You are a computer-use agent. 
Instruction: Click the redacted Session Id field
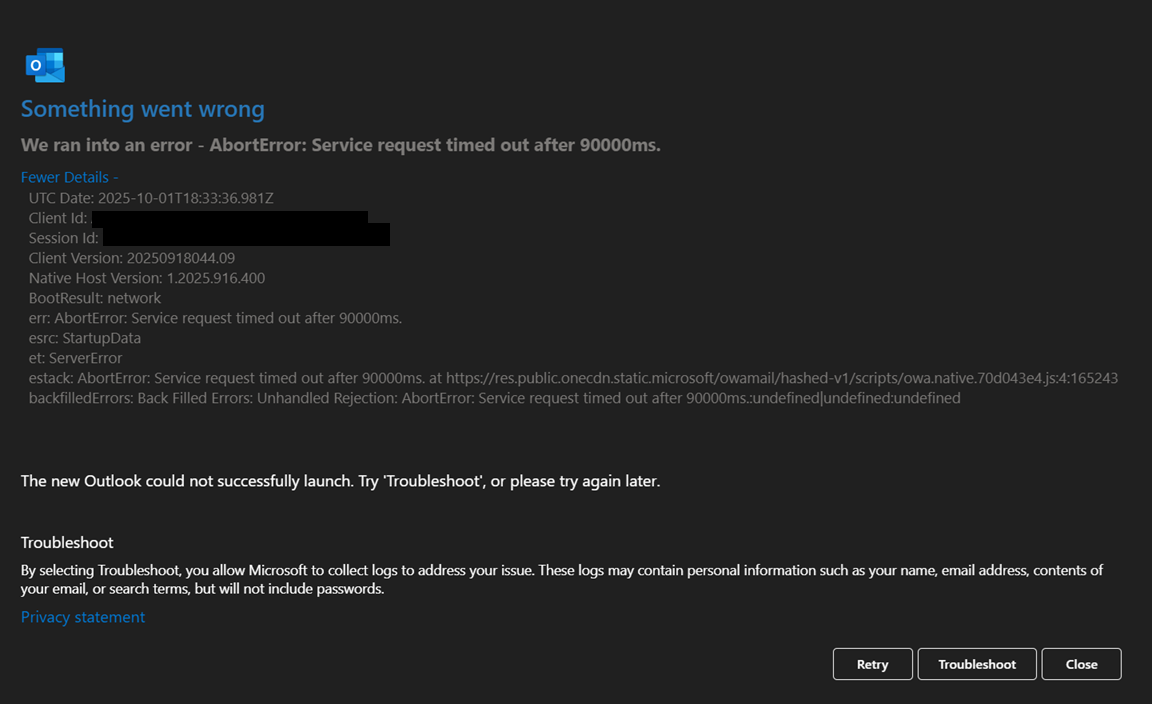245,237
